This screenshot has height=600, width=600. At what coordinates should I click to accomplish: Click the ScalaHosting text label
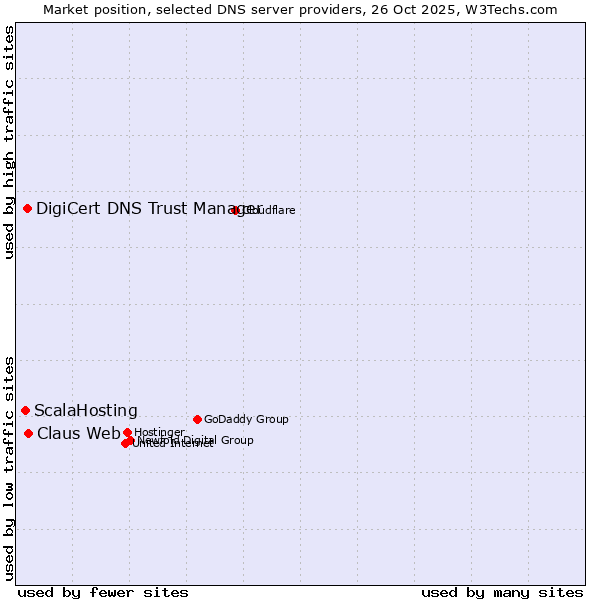86,410
